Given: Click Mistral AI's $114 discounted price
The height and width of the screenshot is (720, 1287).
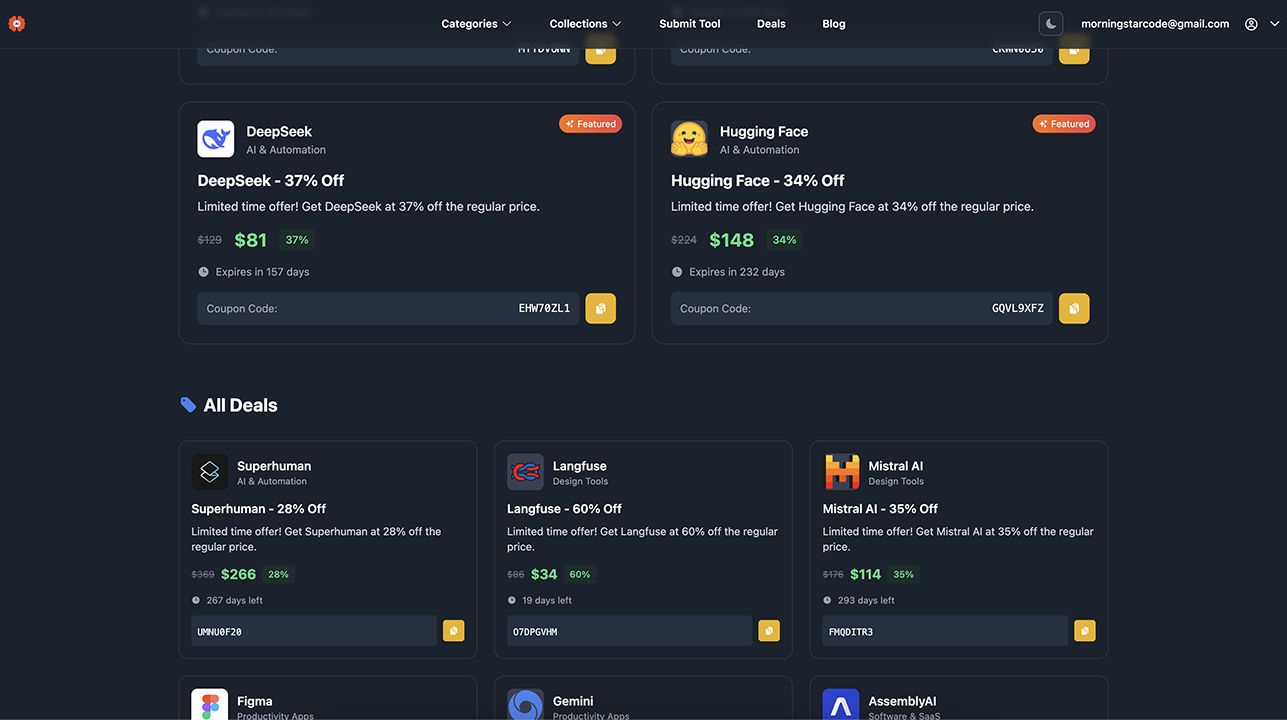Looking at the screenshot, I should pos(866,574).
